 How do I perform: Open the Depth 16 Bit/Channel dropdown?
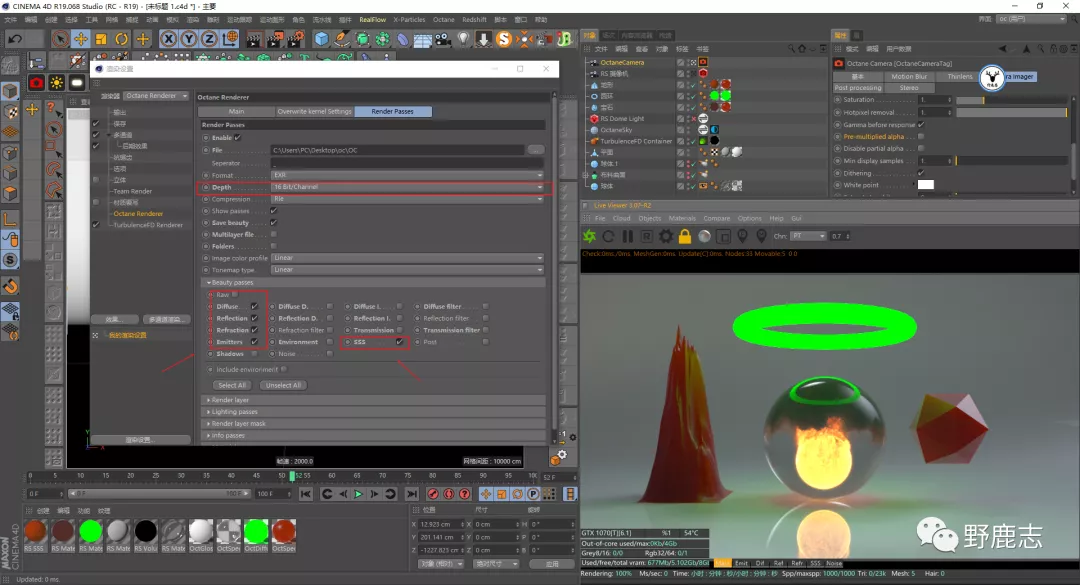click(x=407, y=187)
